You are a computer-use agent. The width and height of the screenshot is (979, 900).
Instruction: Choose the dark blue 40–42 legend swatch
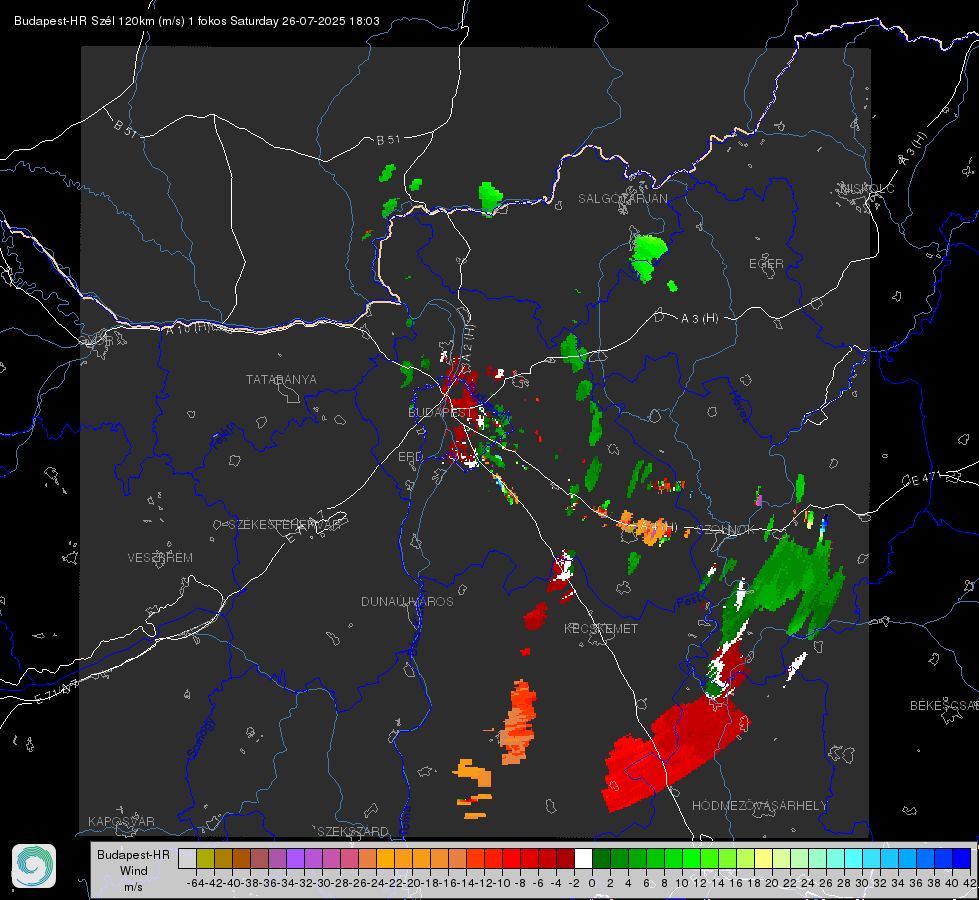coord(962,859)
